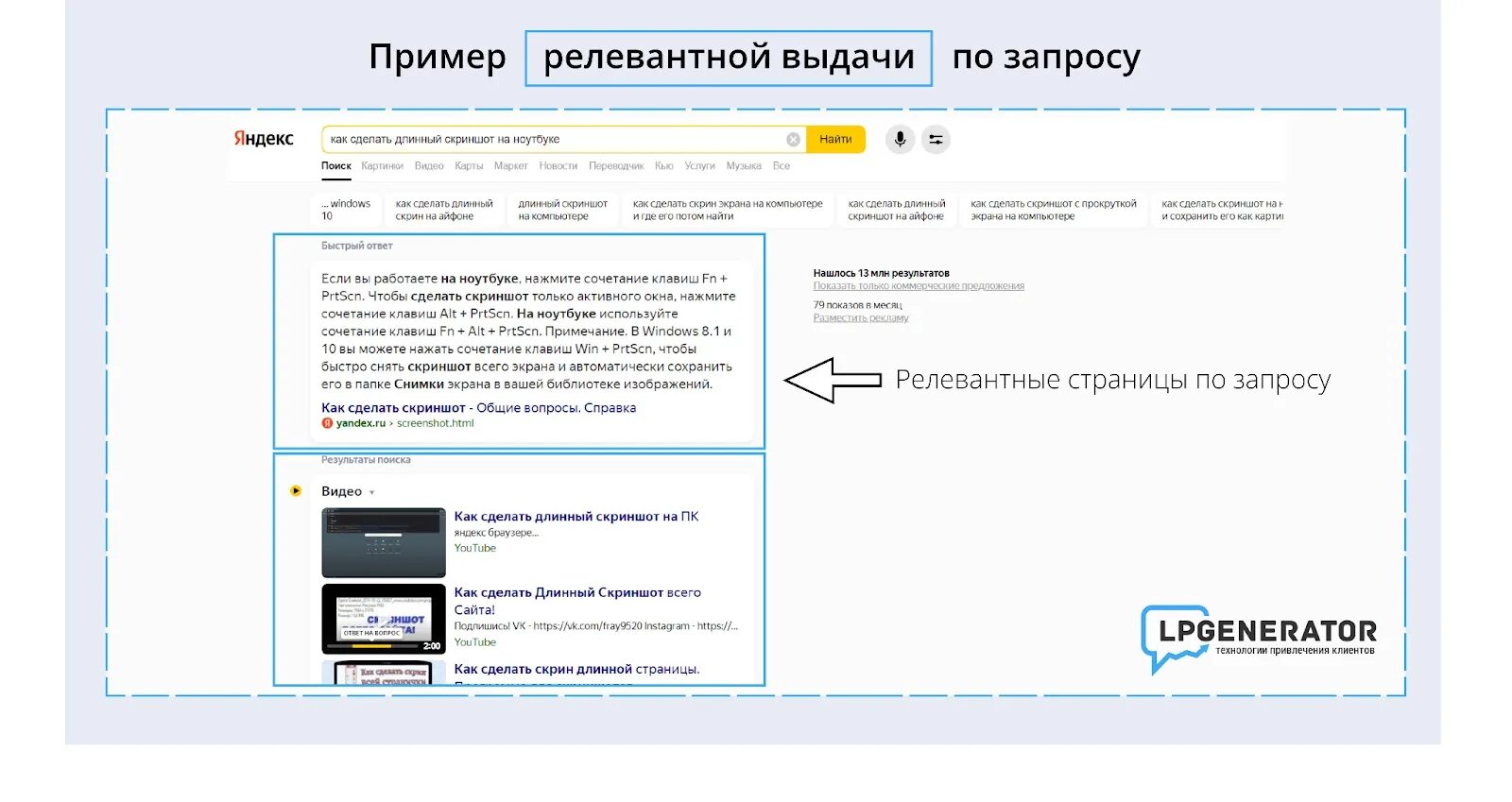Open 'Как сделать скрин длинной страницы' link

pyautogui.click(x=576, y=669)
